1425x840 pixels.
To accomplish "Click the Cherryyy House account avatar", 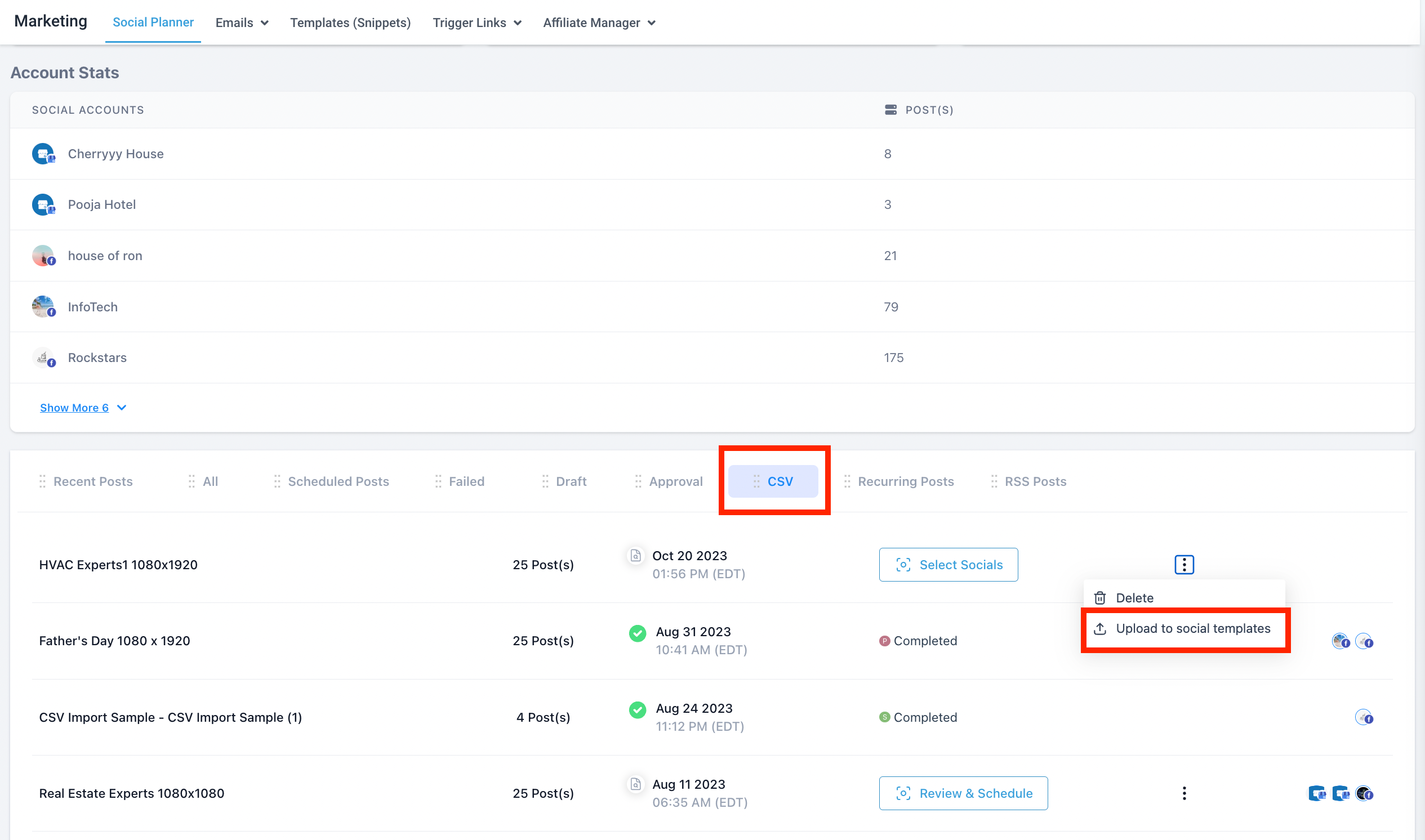I will (x=43, y=154).
